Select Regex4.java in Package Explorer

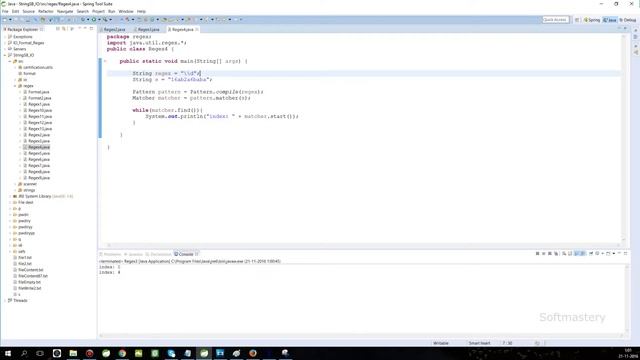point(39,147)
